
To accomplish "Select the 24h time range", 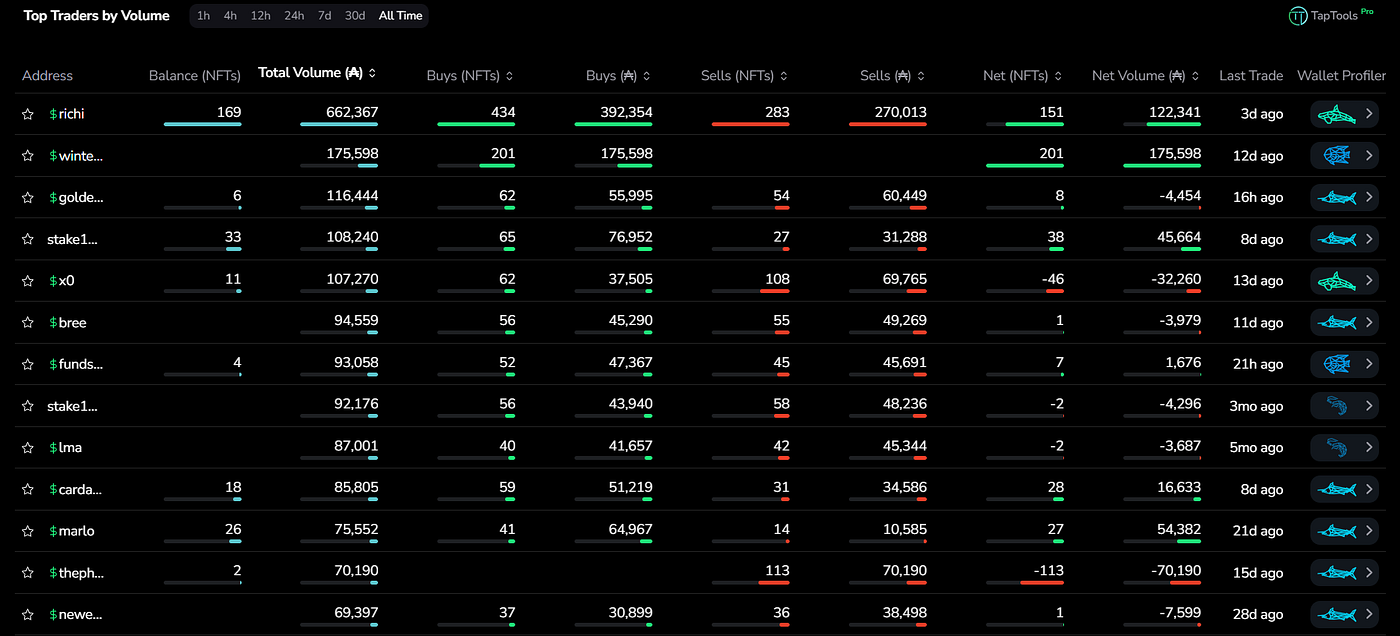I will pyautogui.click(x=294, y=16).
